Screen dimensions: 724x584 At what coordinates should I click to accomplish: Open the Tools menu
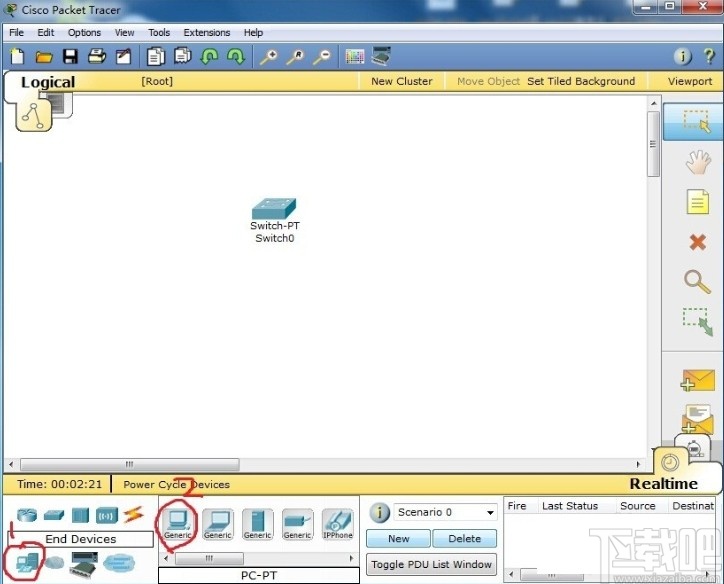tap(159, 33)
